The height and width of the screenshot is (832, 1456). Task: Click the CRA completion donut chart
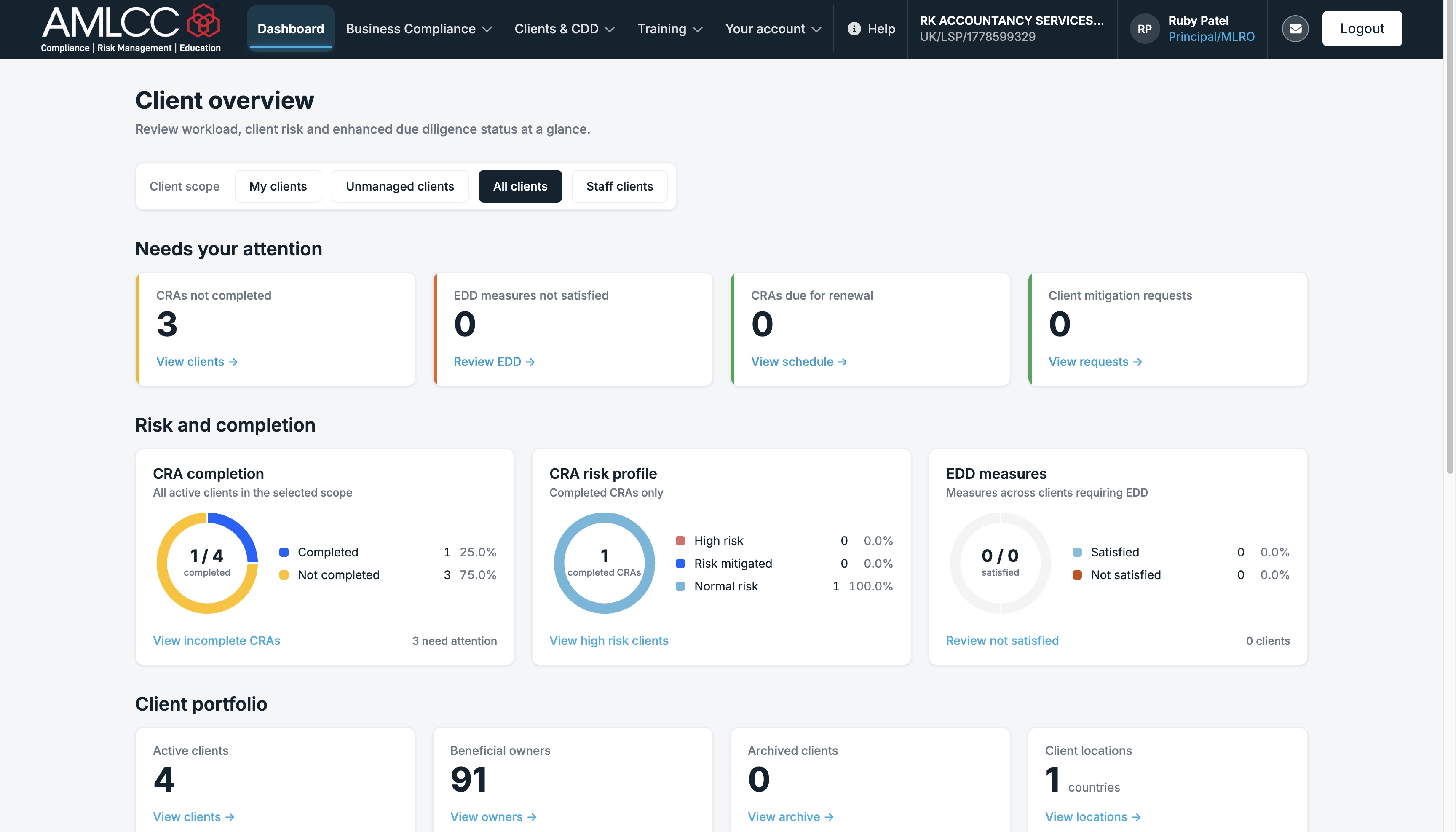pyautogui.click(x=207, y=563)
